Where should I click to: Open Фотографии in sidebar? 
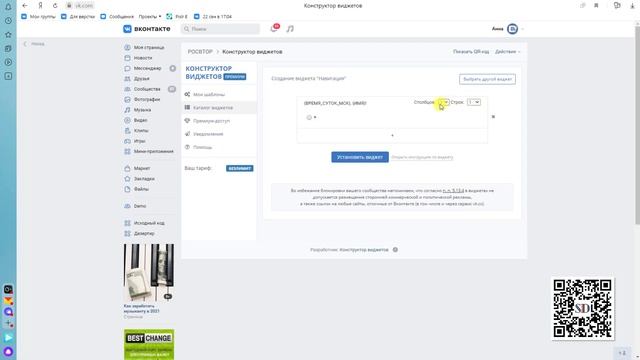pos(147,99)
